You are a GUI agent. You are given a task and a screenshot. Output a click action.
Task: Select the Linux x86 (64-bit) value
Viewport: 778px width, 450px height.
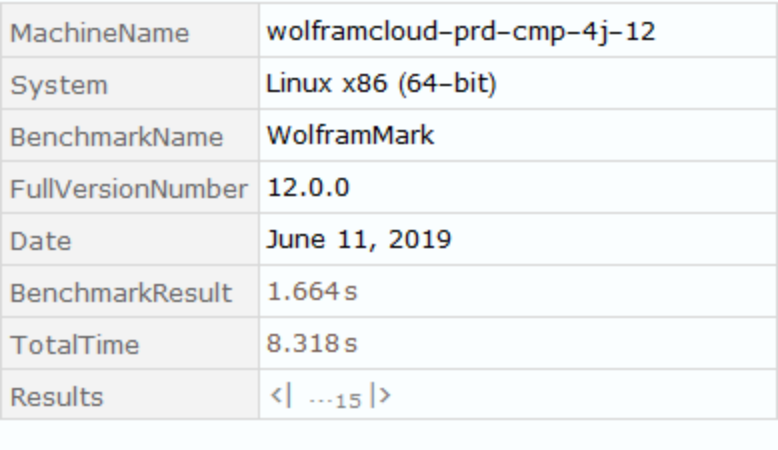[383, 84]
